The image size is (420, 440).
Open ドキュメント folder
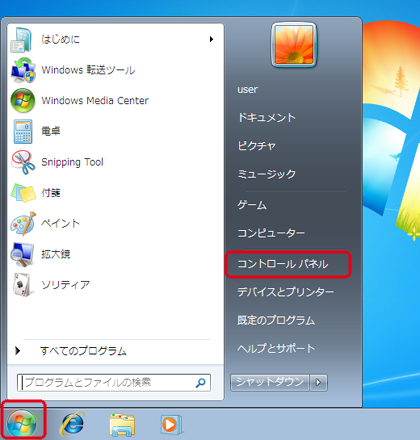pyautogui.click(x=267, y=118)
